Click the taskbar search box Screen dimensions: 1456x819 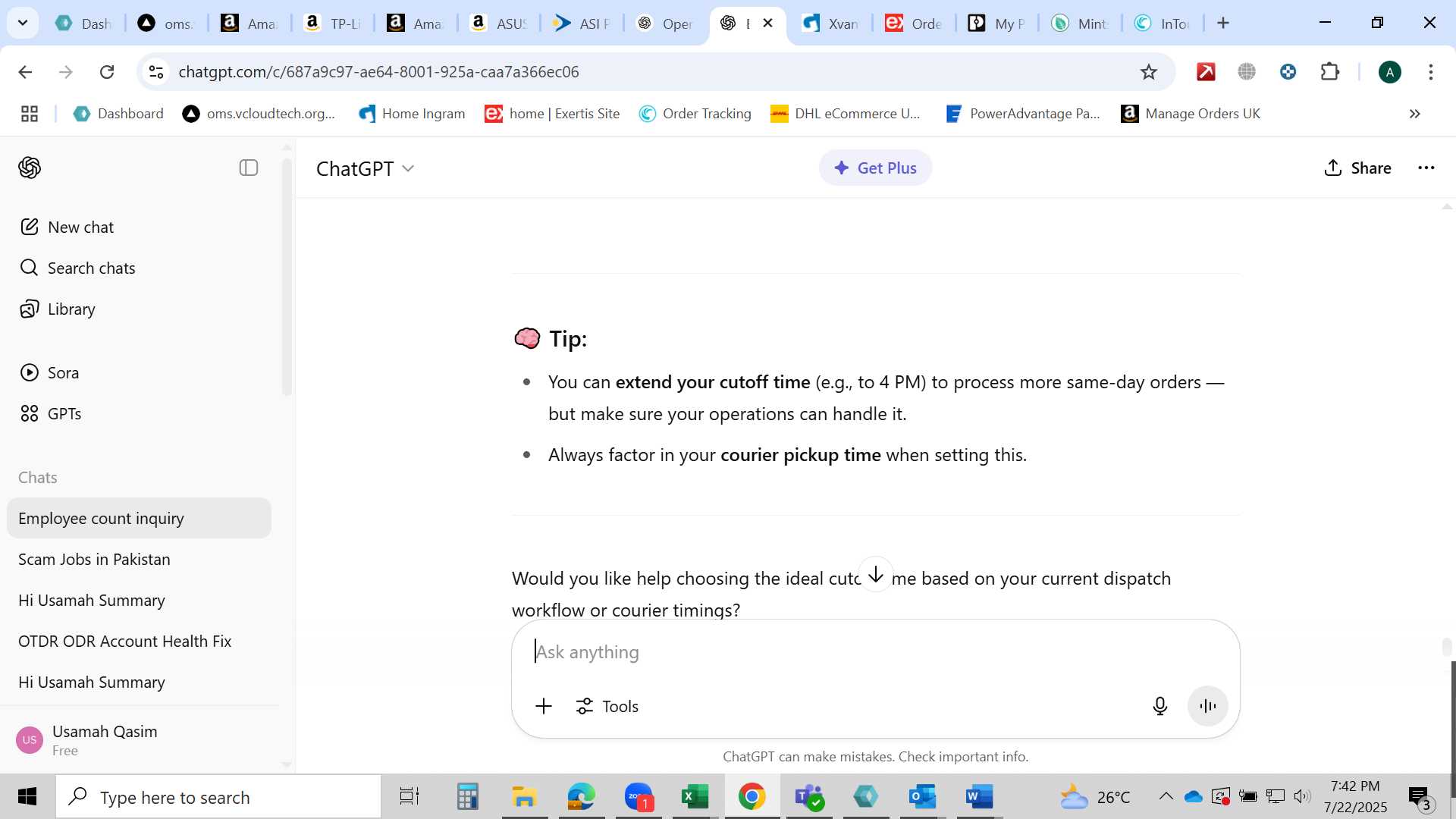[218, 797]
